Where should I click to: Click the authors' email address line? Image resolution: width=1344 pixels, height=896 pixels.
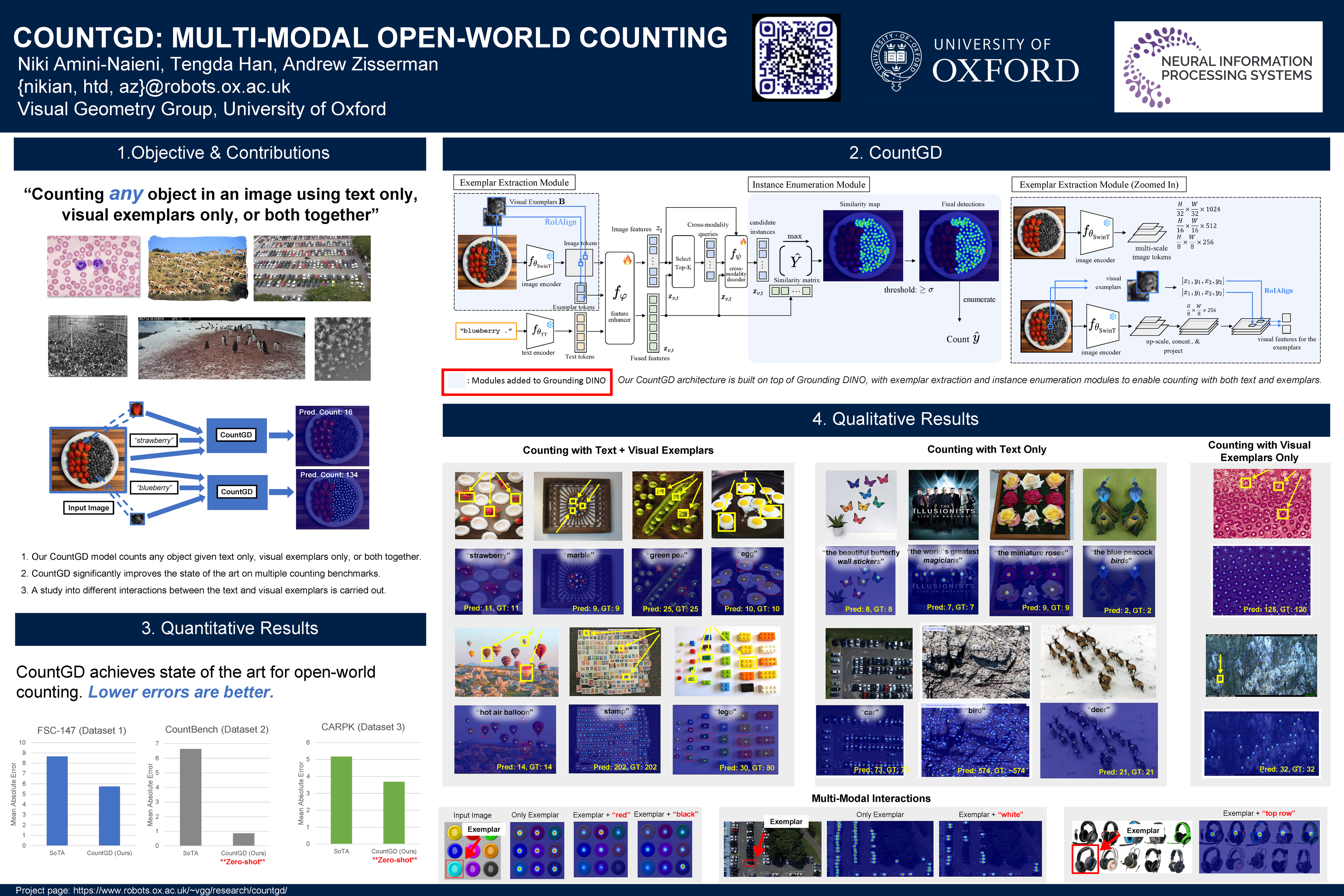click(154, 87)
